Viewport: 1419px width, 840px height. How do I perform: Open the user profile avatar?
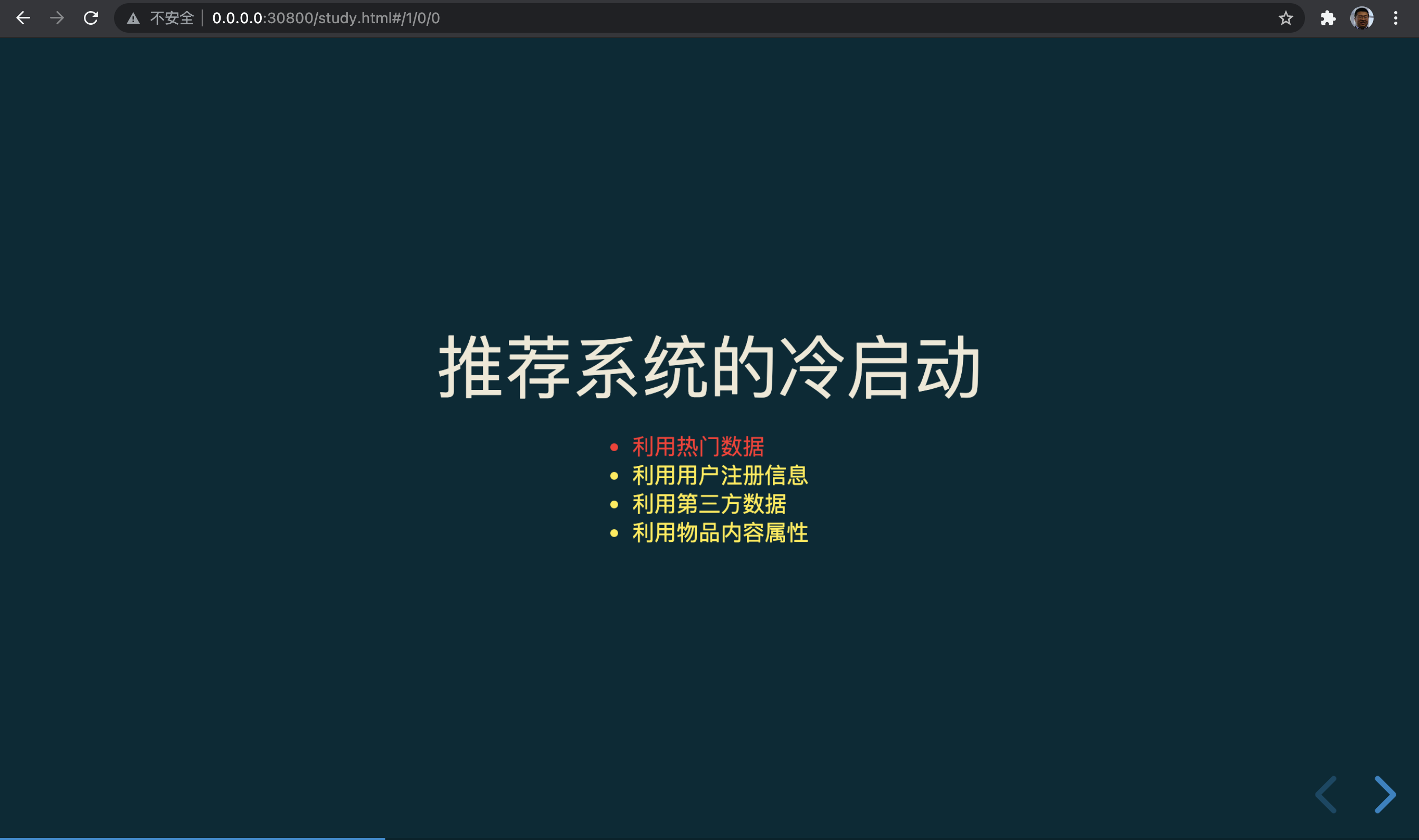click(1361, 18)
